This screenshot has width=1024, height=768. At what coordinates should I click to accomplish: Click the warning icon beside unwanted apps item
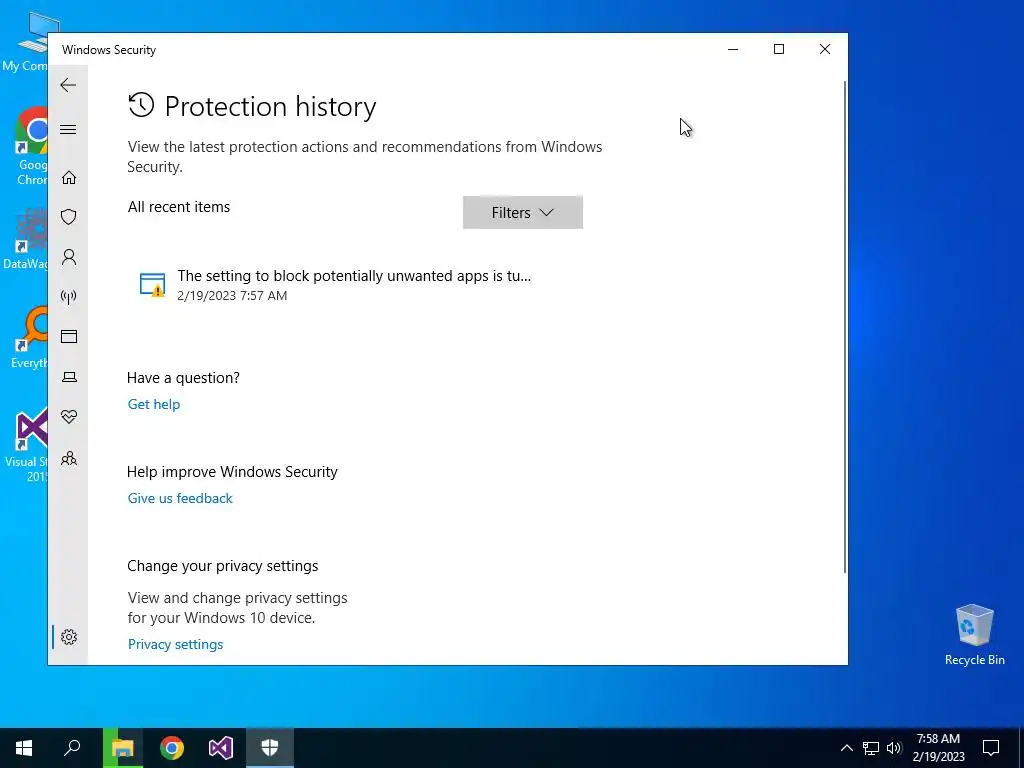pyautogui.click(x=153, y=285)
